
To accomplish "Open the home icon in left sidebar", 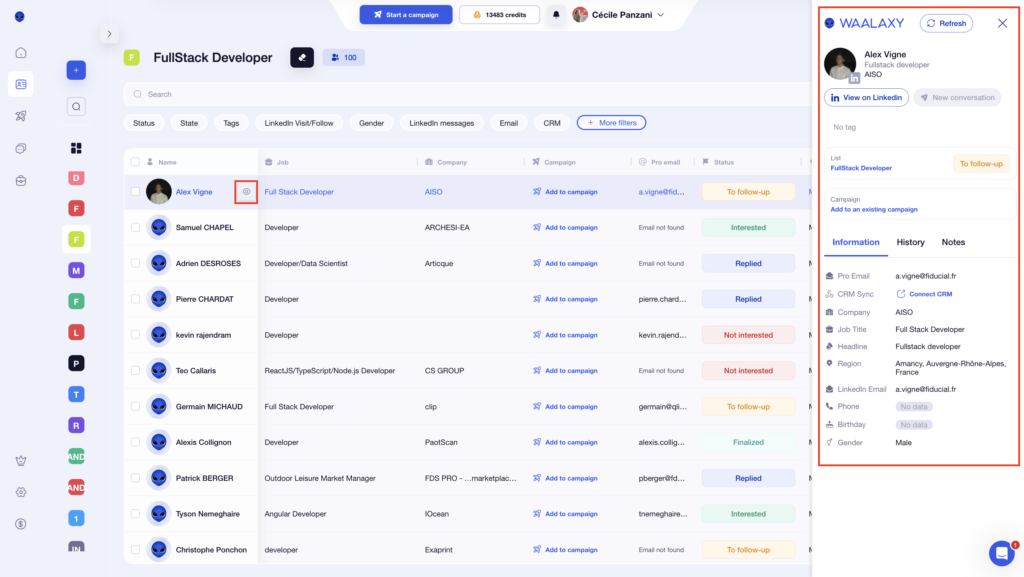I will pyautogui.click(x=21, y=53).
